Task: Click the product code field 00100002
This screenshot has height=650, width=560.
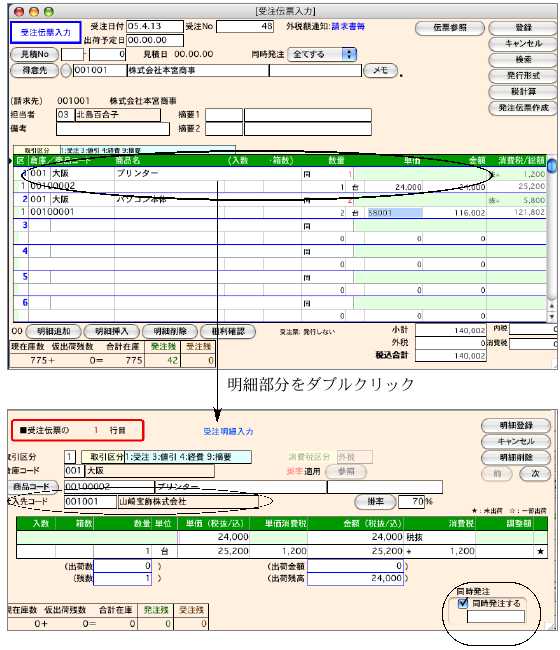Action: coord(109,487)
